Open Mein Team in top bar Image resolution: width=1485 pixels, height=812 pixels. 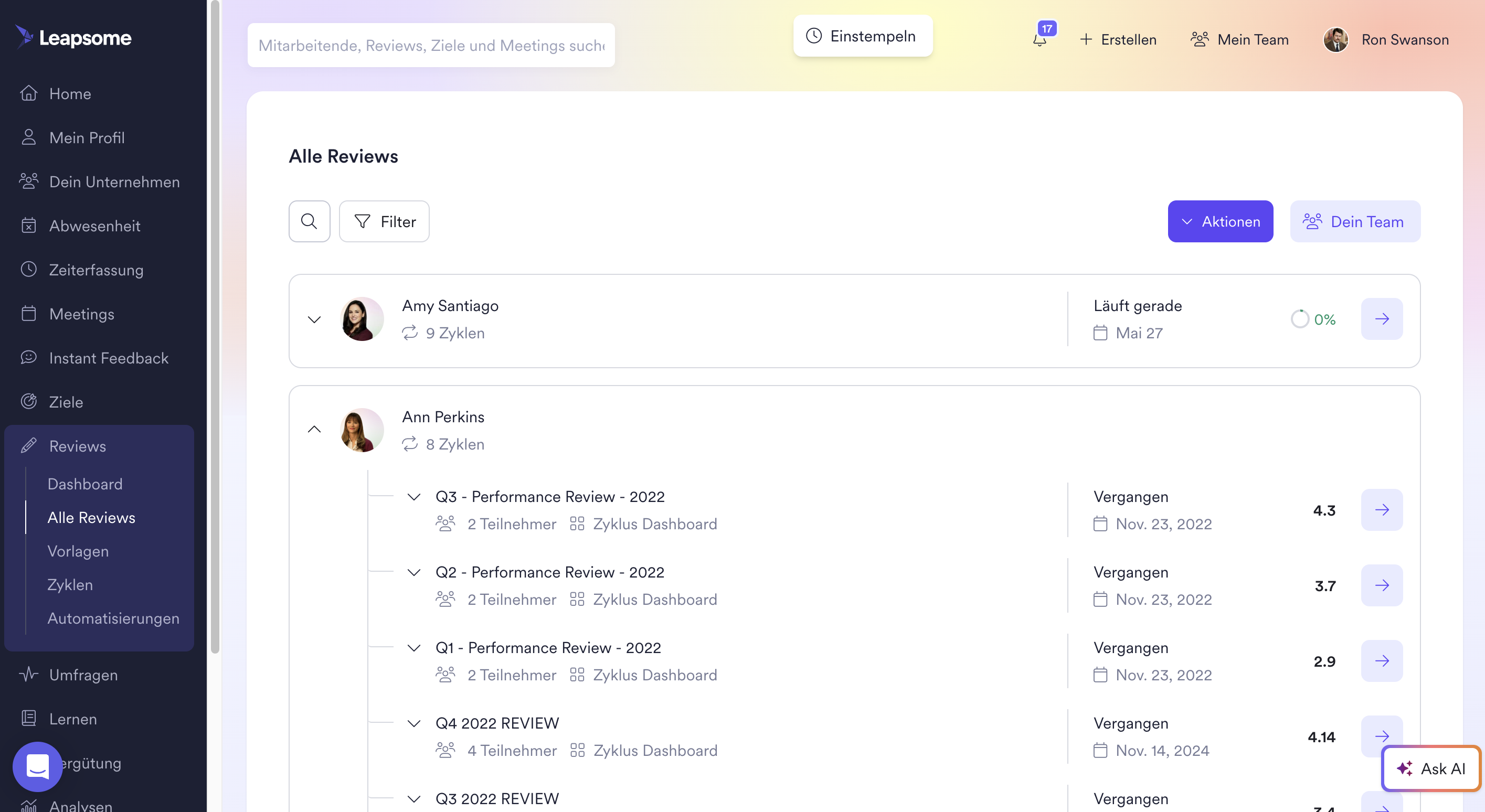click(x=1239, y=40)
